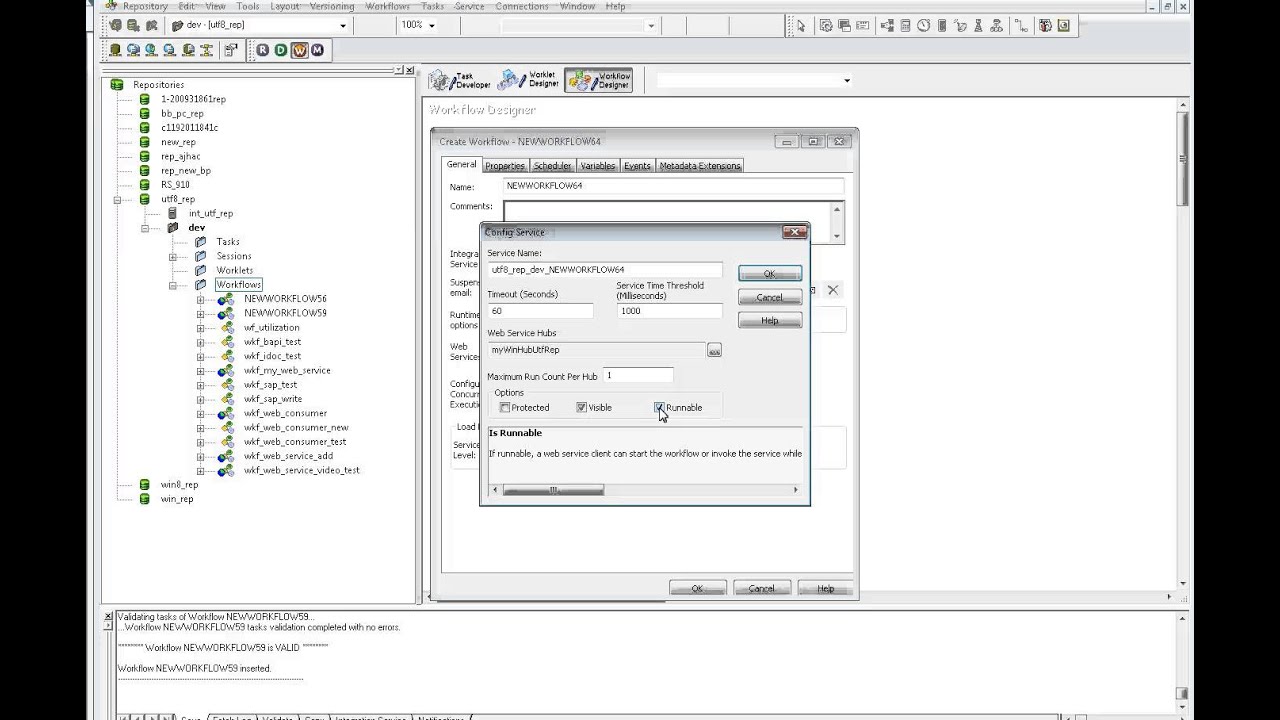Viewport: 1280px width, 720px height.
Task: Enable the Protected checkbox
Action: 505,407
